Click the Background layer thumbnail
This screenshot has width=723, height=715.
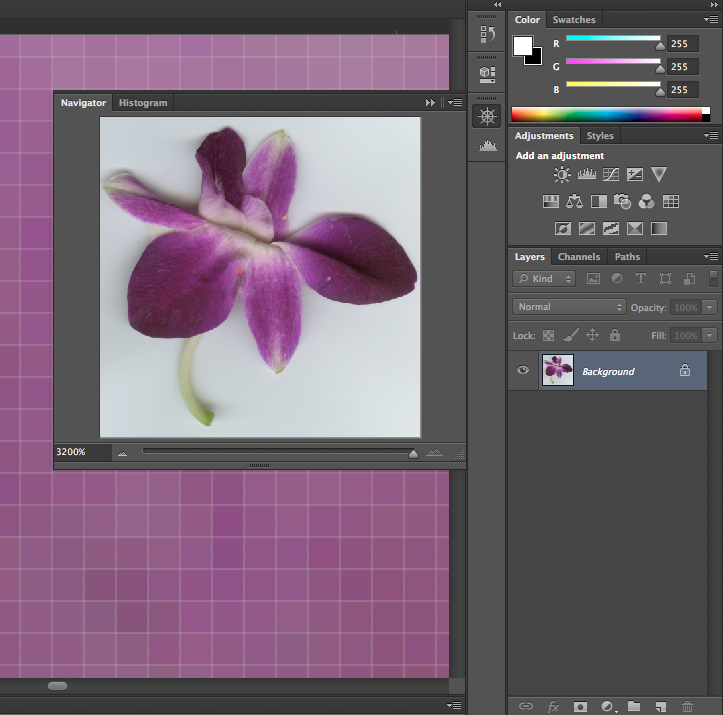click(x=558, y=371)
